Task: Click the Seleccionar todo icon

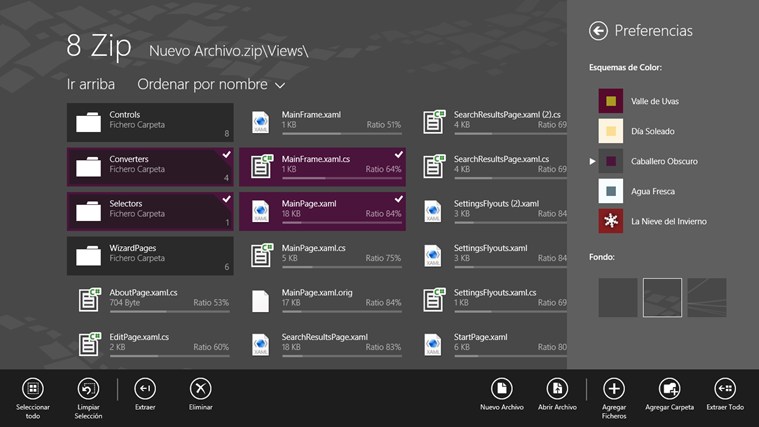Action: (x=32, y=389)
